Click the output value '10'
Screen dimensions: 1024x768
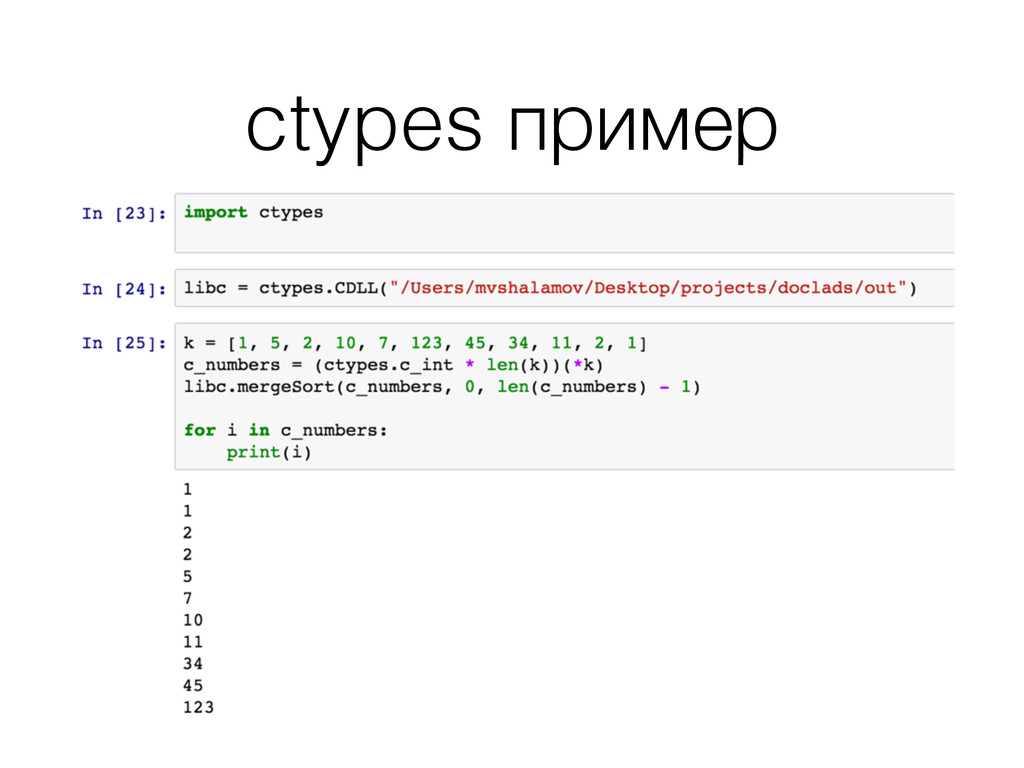click(193, 620)
